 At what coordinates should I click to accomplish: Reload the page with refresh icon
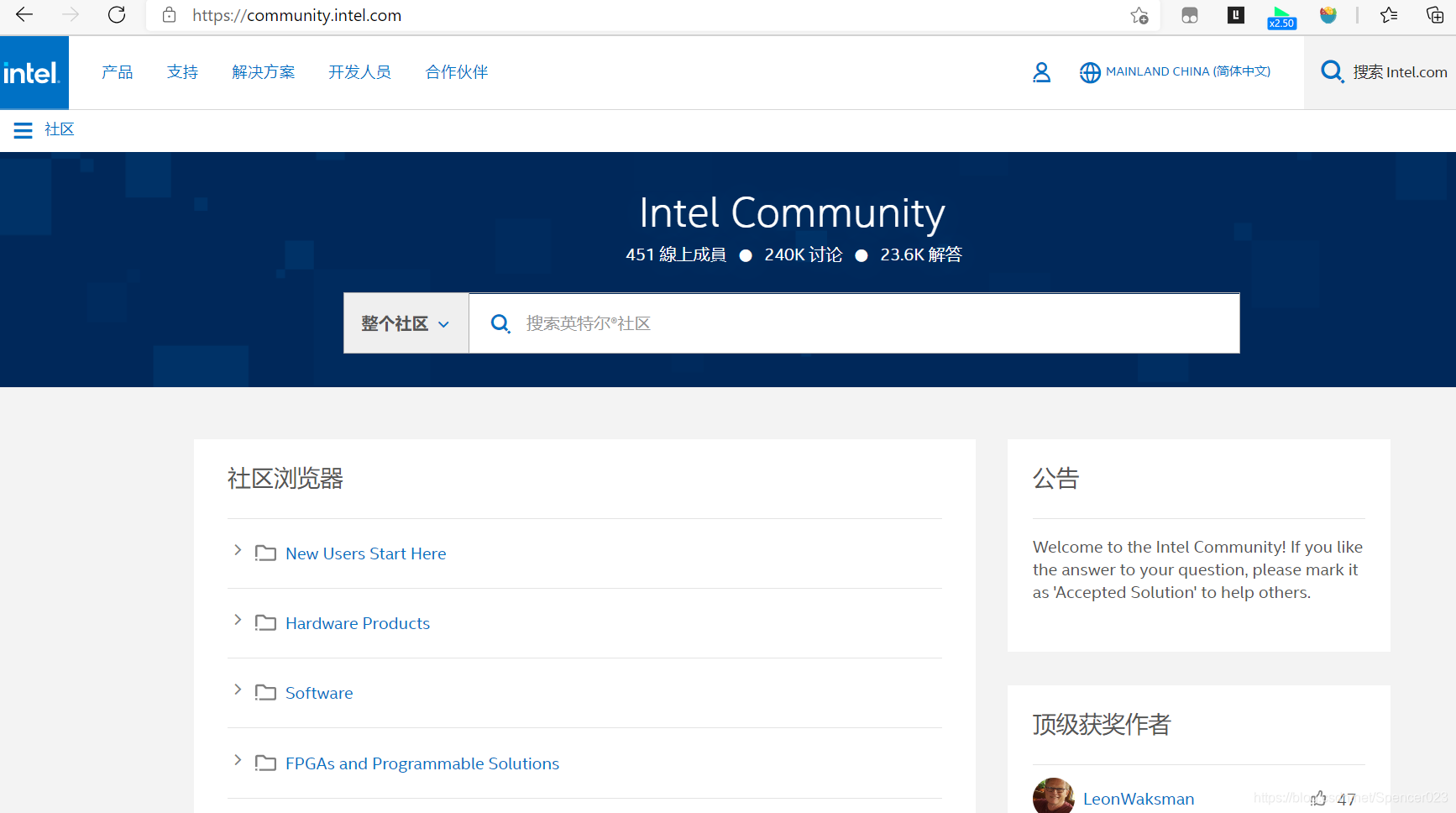click(x=117, y=14)
